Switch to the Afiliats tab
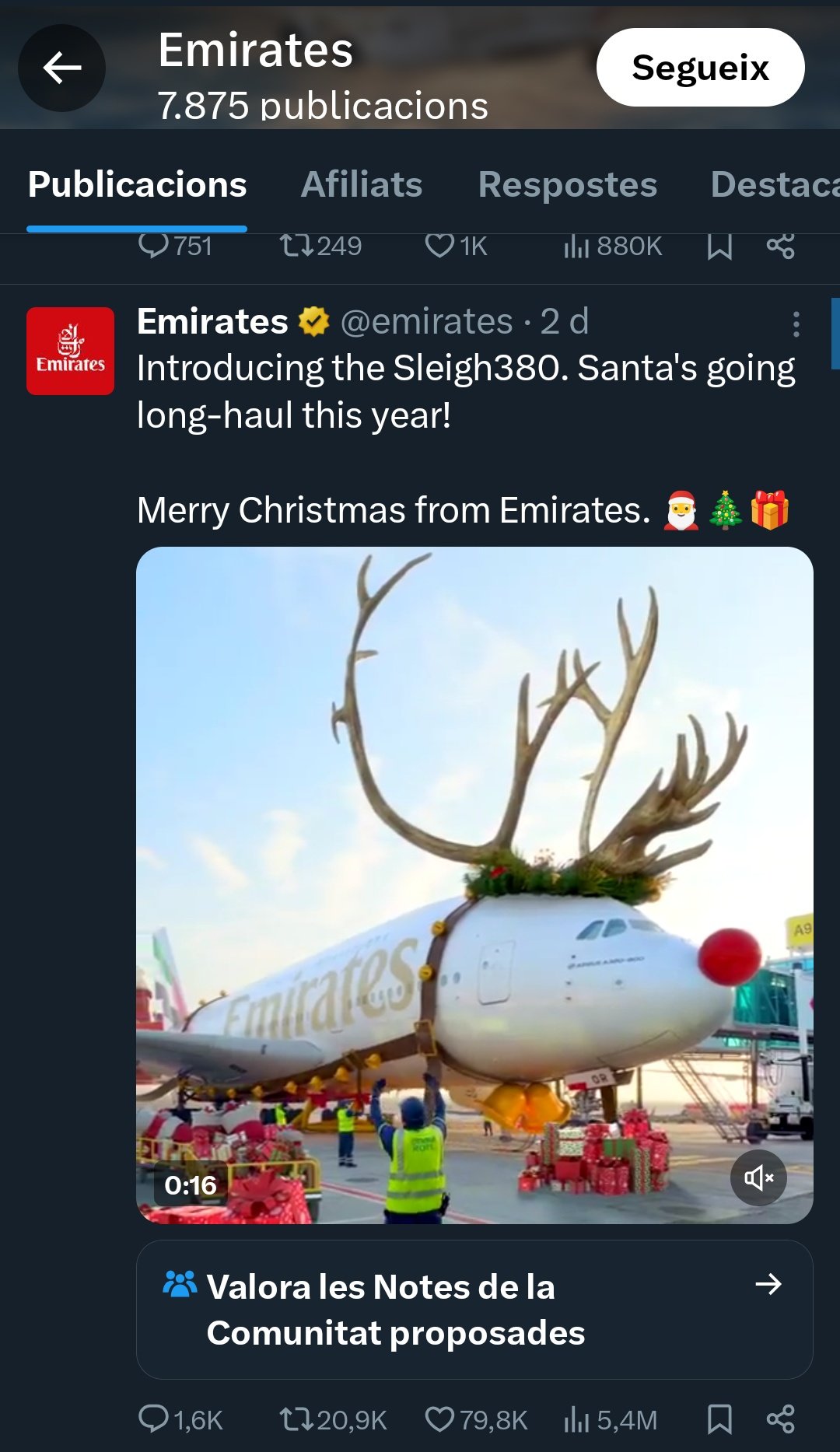This screenshot has height=1452, width=840. 362,185
